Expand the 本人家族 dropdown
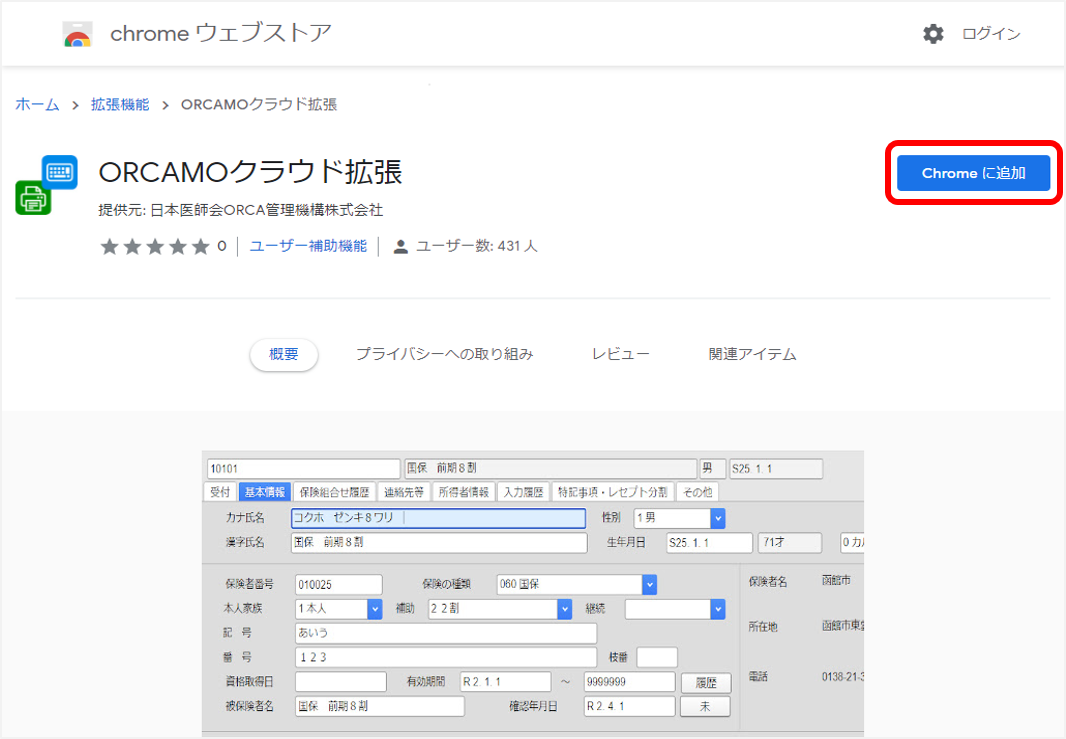 375,608
